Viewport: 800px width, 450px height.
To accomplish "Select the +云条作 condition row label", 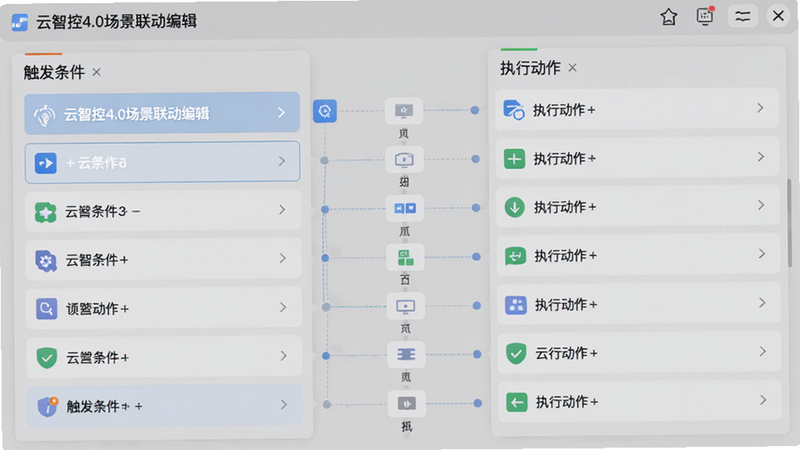I will click(x=96, y=163).
